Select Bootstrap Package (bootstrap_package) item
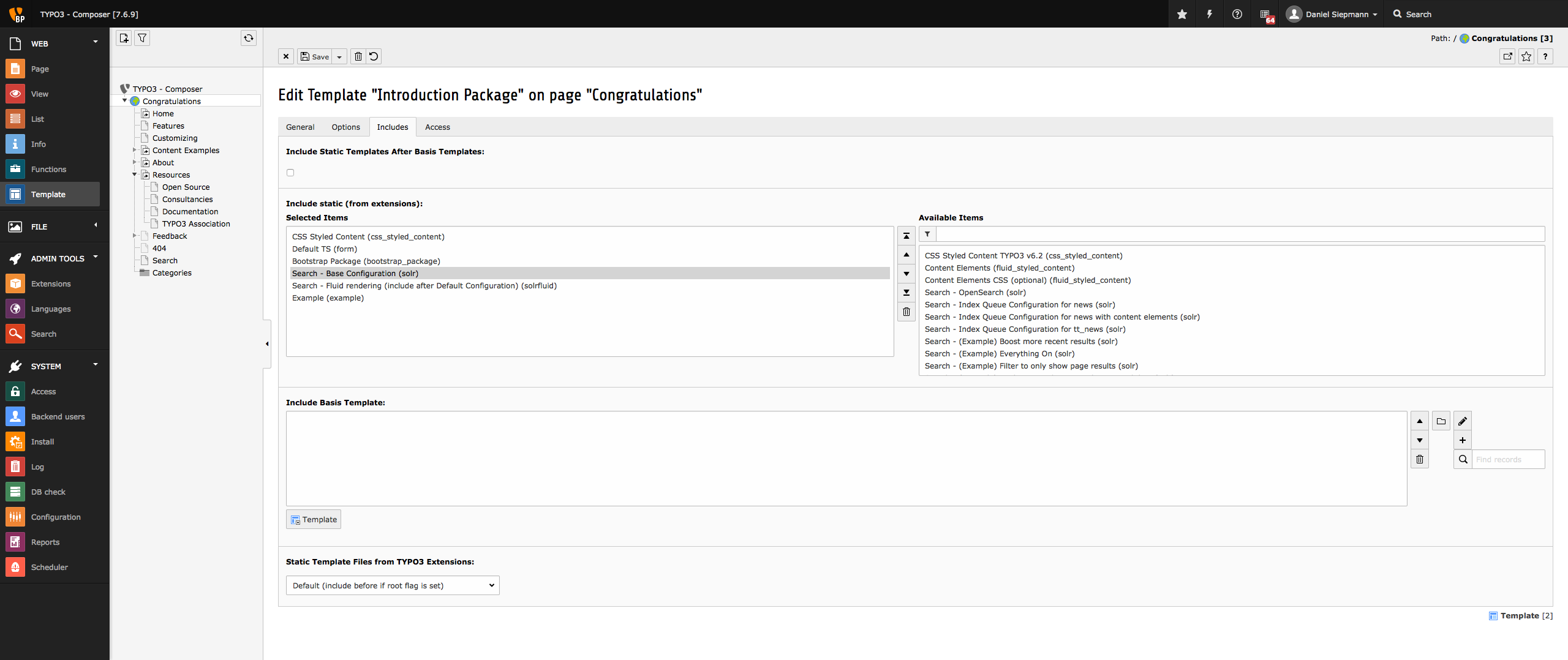Screen dimensions: 1568x660 [x=366, y=261]
